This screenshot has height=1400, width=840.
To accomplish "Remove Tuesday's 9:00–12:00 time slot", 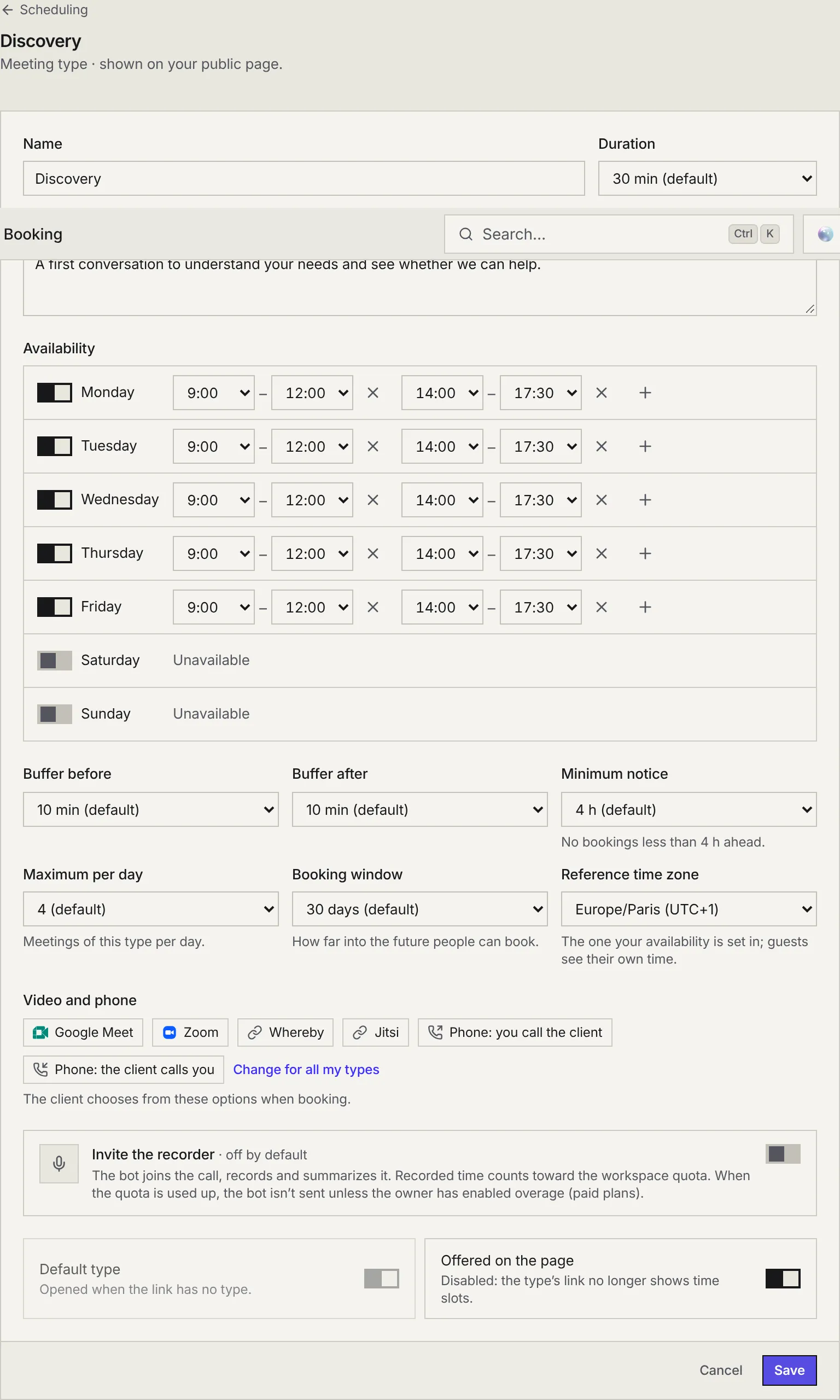I will tap(372, 446).
